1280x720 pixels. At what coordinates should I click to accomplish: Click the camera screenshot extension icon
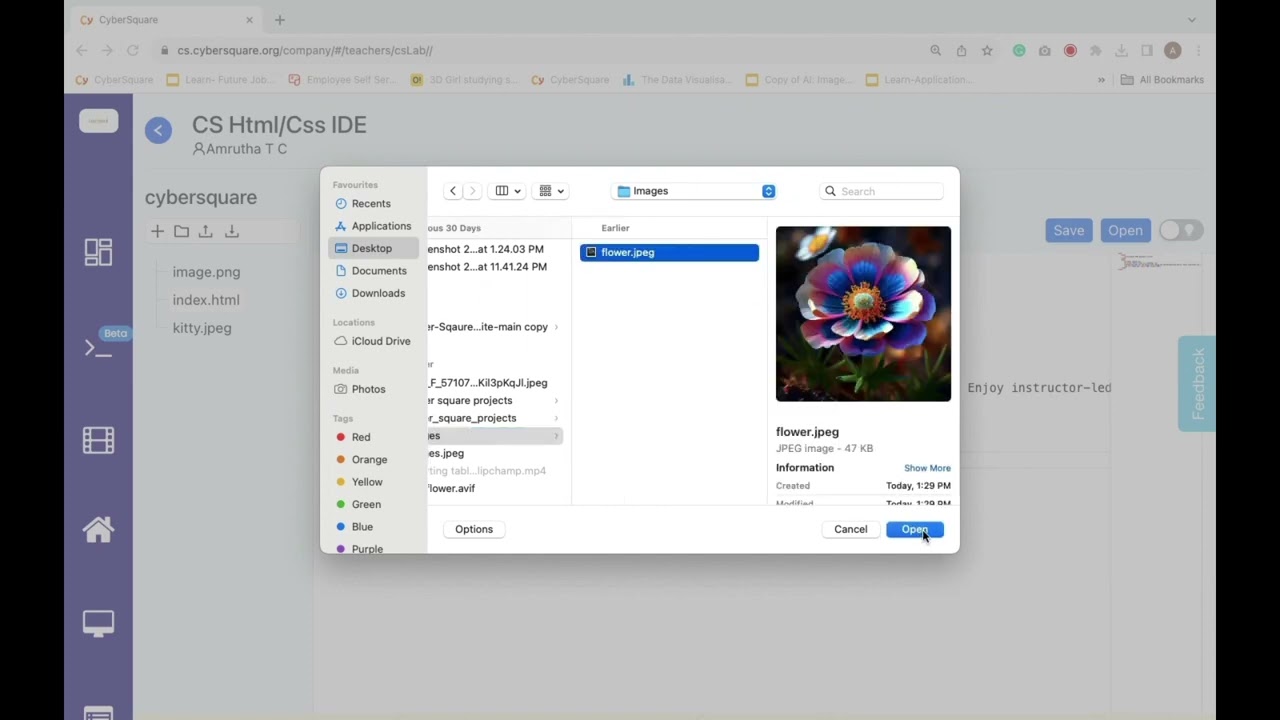coord(1044,50)
